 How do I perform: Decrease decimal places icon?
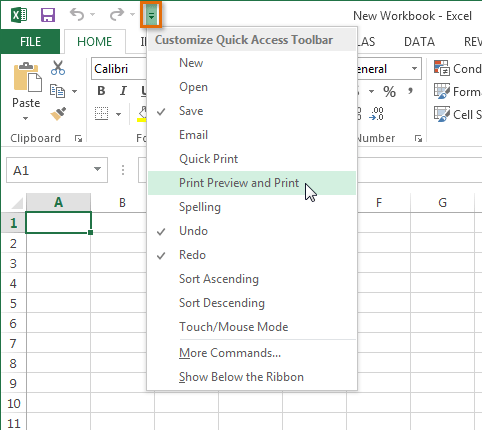(377, 114)
